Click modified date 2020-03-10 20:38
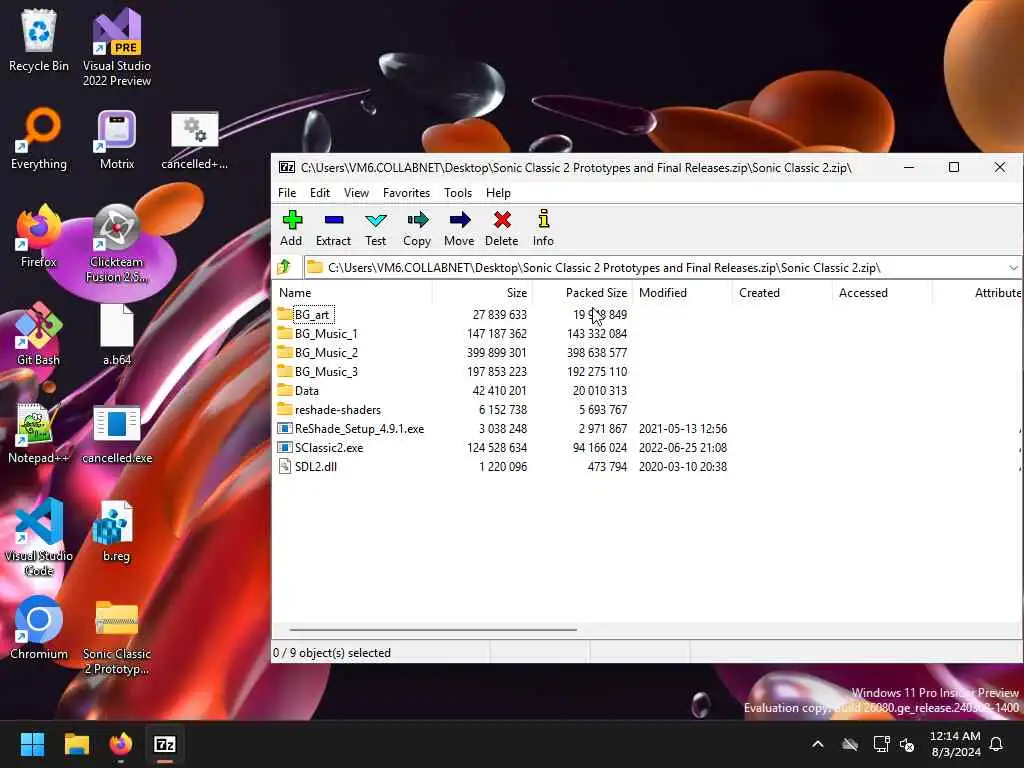Image resolution: width=1024 pixels, height=768 pixels. click(x=682, y=466)
